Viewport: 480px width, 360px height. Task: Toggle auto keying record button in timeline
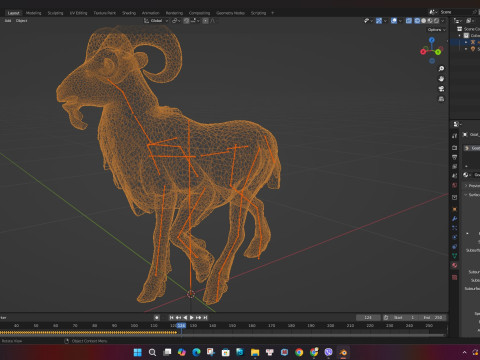[157, 318]
